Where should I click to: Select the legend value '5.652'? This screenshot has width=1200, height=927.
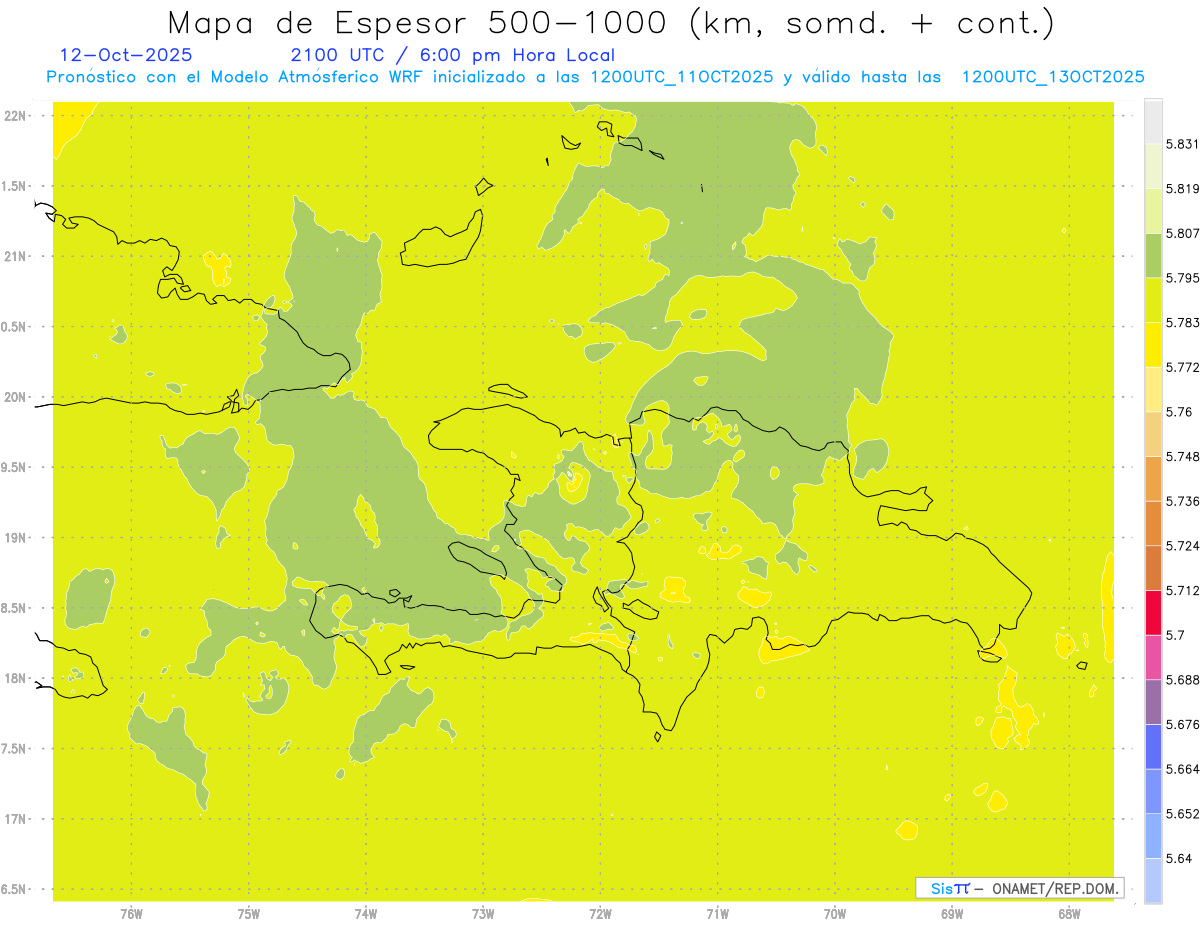[1183, 814]
